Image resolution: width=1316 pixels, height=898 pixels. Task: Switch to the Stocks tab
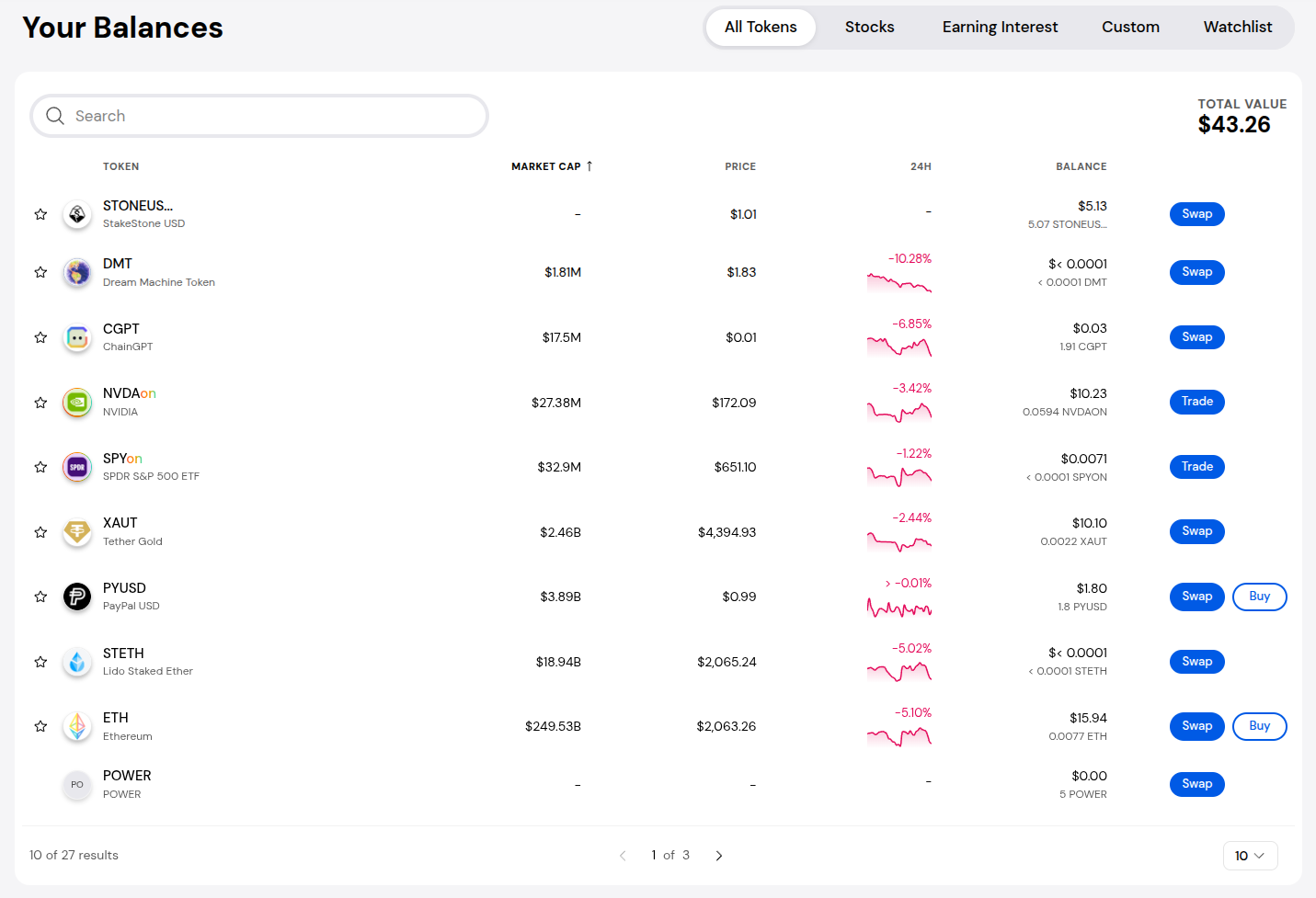point(870,28)
